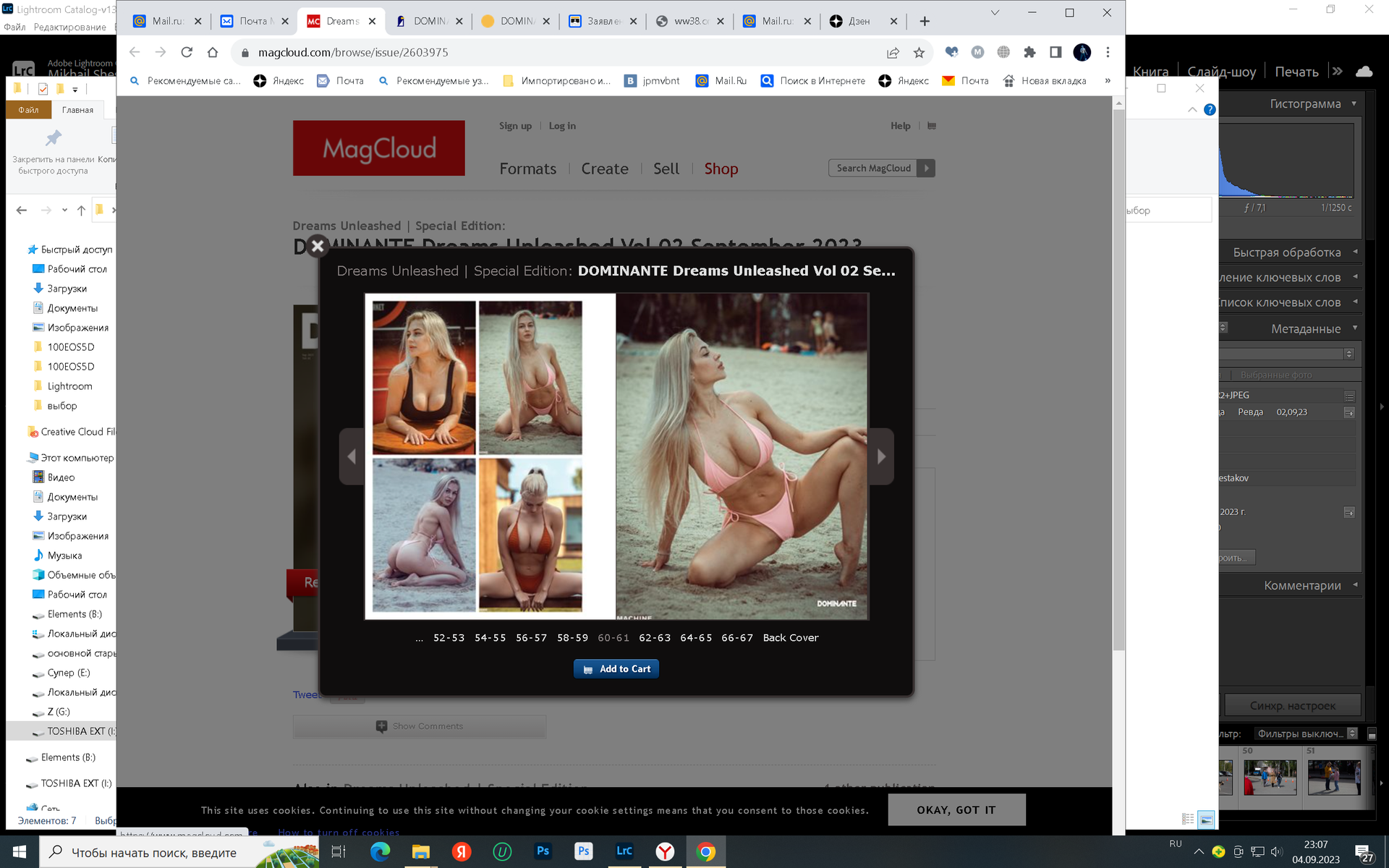1389x868 pixels.
Task: Select Музыка in Explorer tree
Action: pos(64,556)
